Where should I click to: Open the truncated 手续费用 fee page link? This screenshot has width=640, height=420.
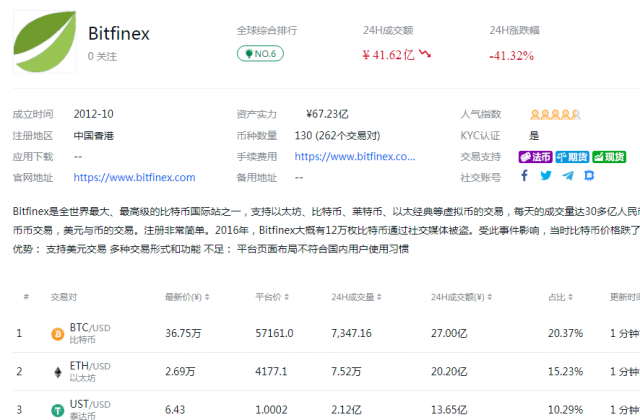tap(354, 156)
